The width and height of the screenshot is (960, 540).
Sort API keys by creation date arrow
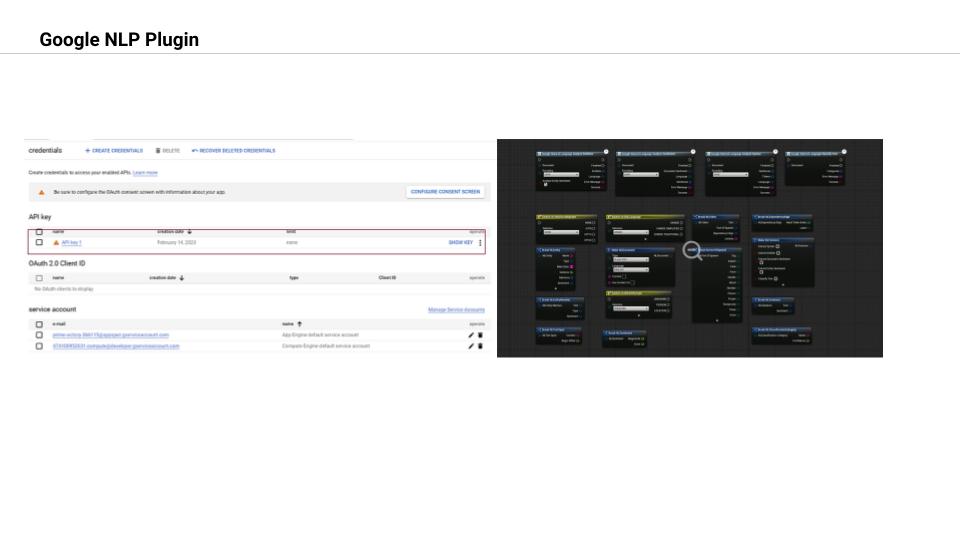(x=190, y=231)
